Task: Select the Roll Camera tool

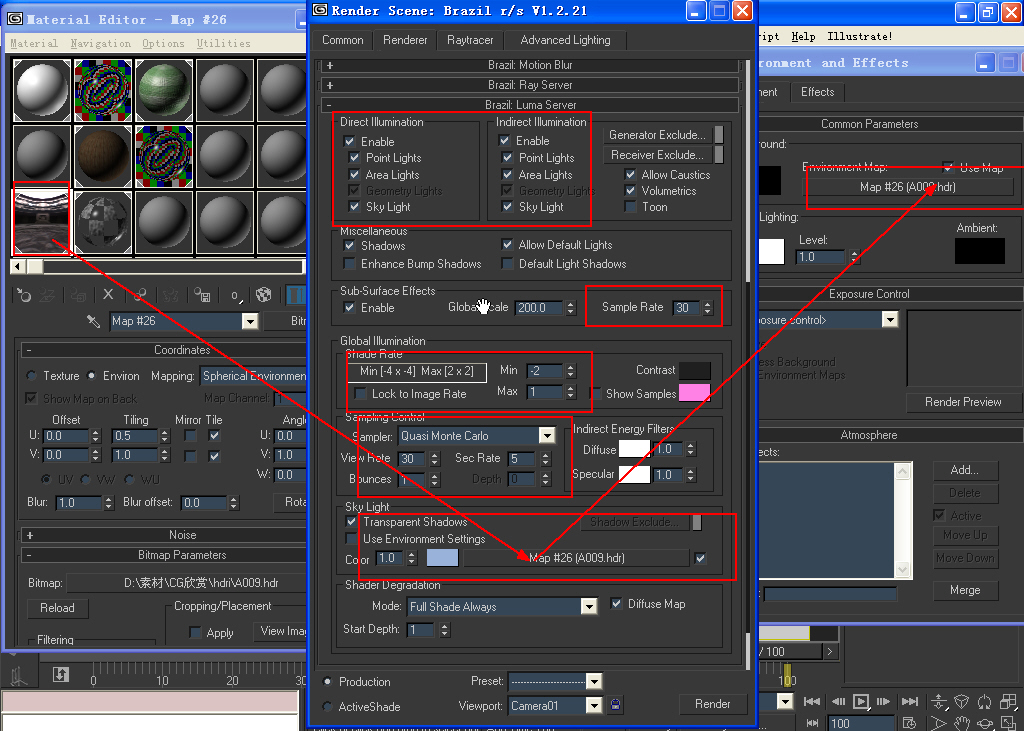Action: [984, 702]
